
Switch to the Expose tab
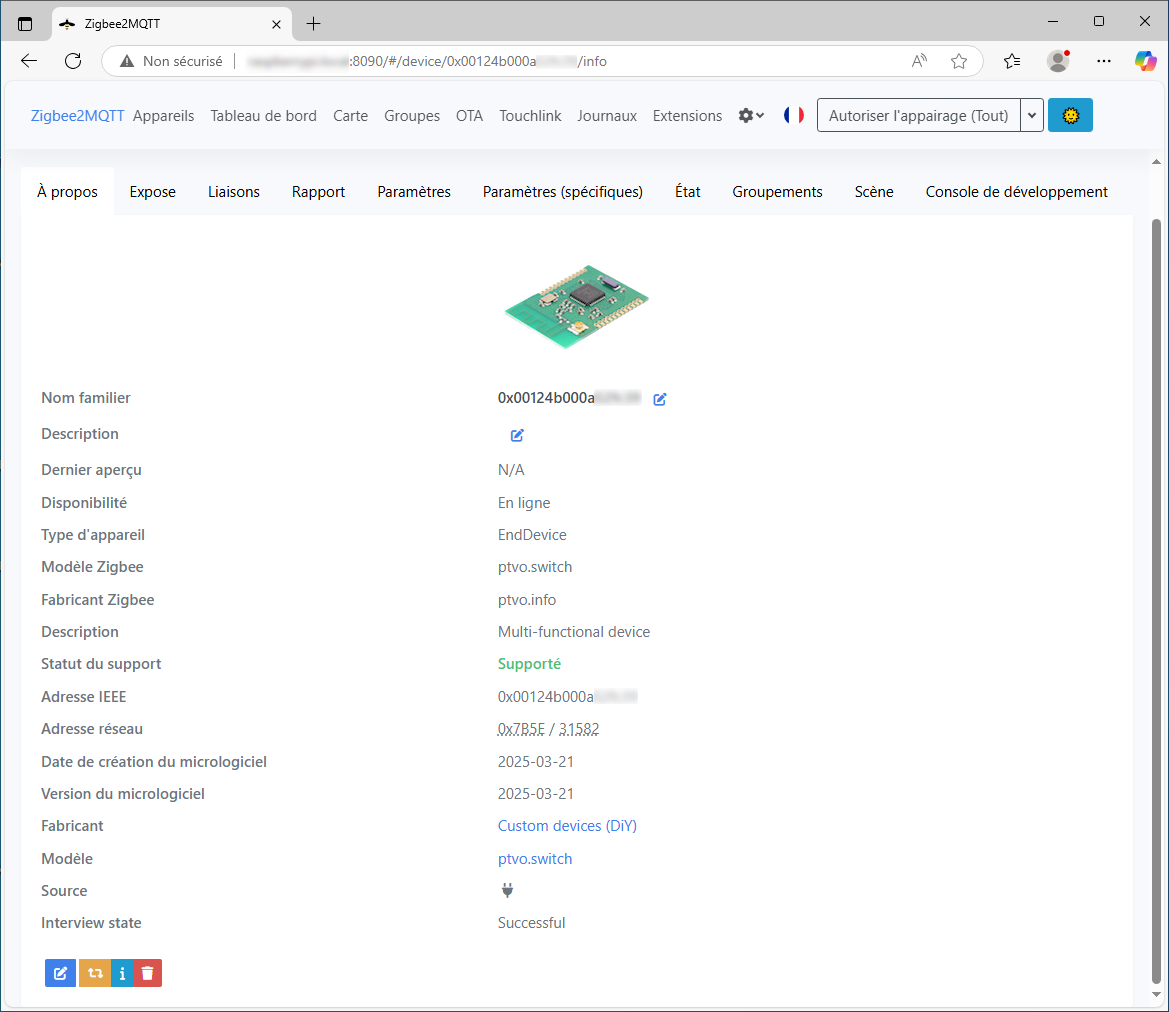[x=153, y=192]
